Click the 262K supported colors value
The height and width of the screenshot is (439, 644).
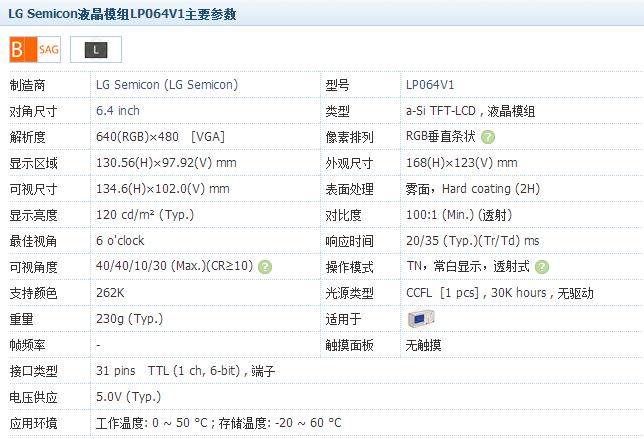110,293
